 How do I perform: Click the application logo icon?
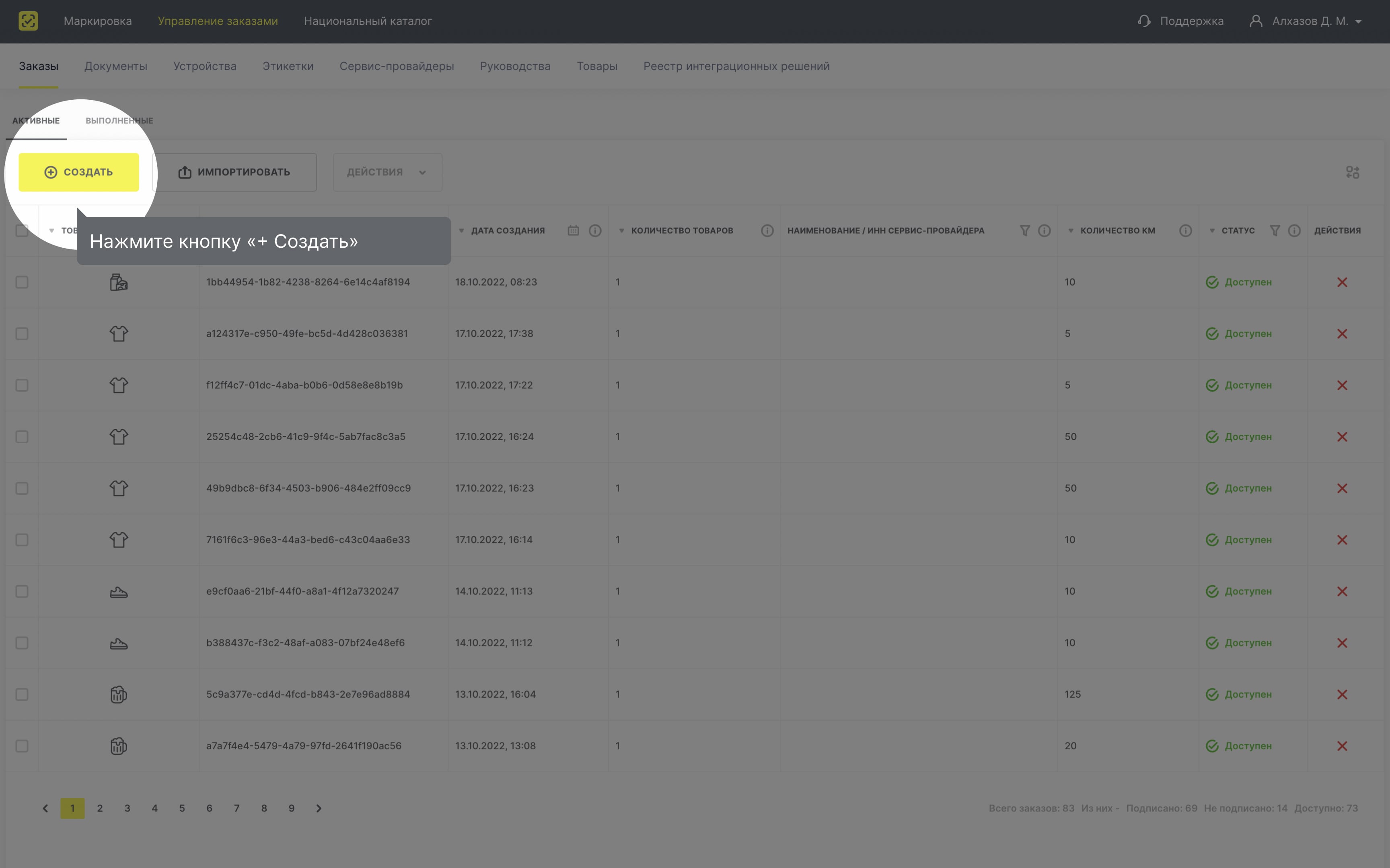[28, 21]
